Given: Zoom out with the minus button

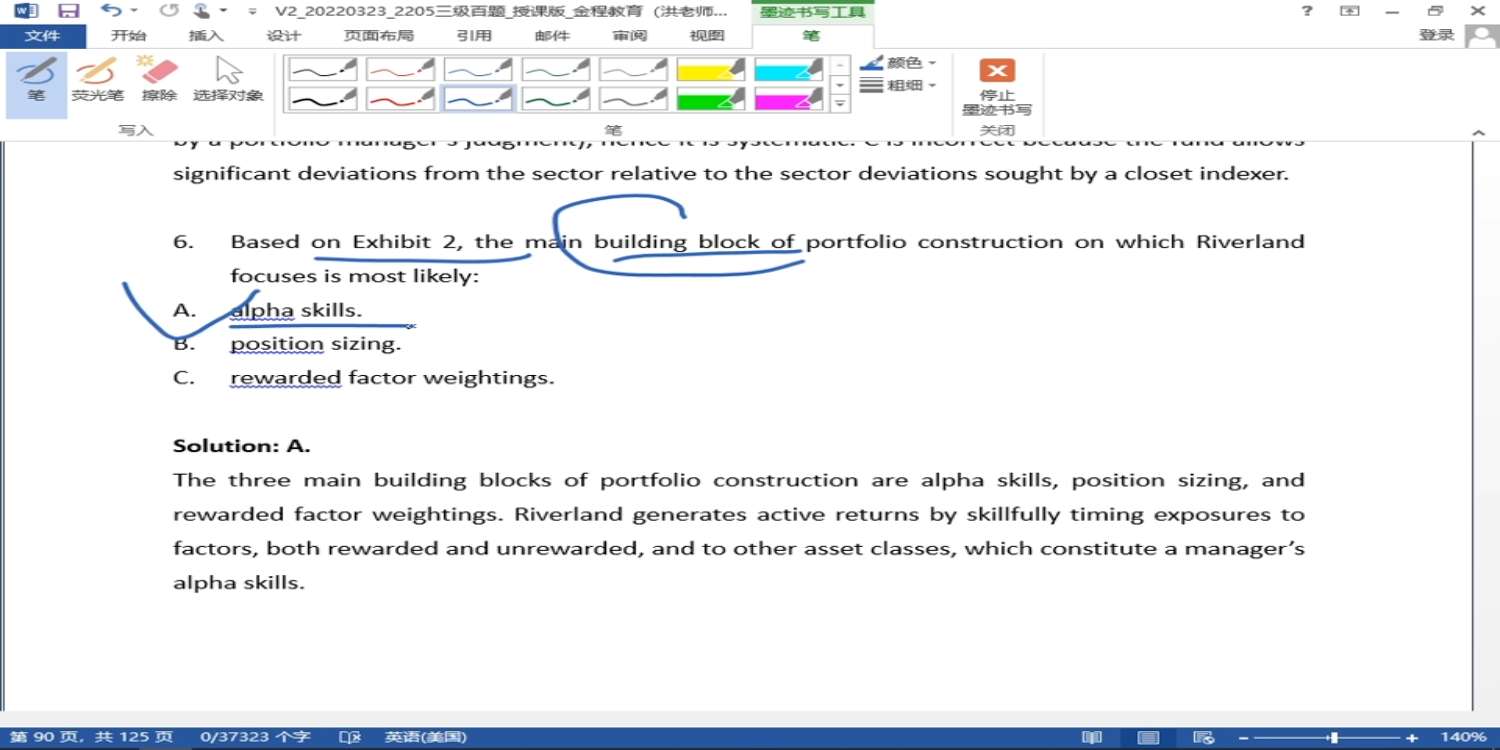Looking at the screenshot, I should (x=1243, y=737).
